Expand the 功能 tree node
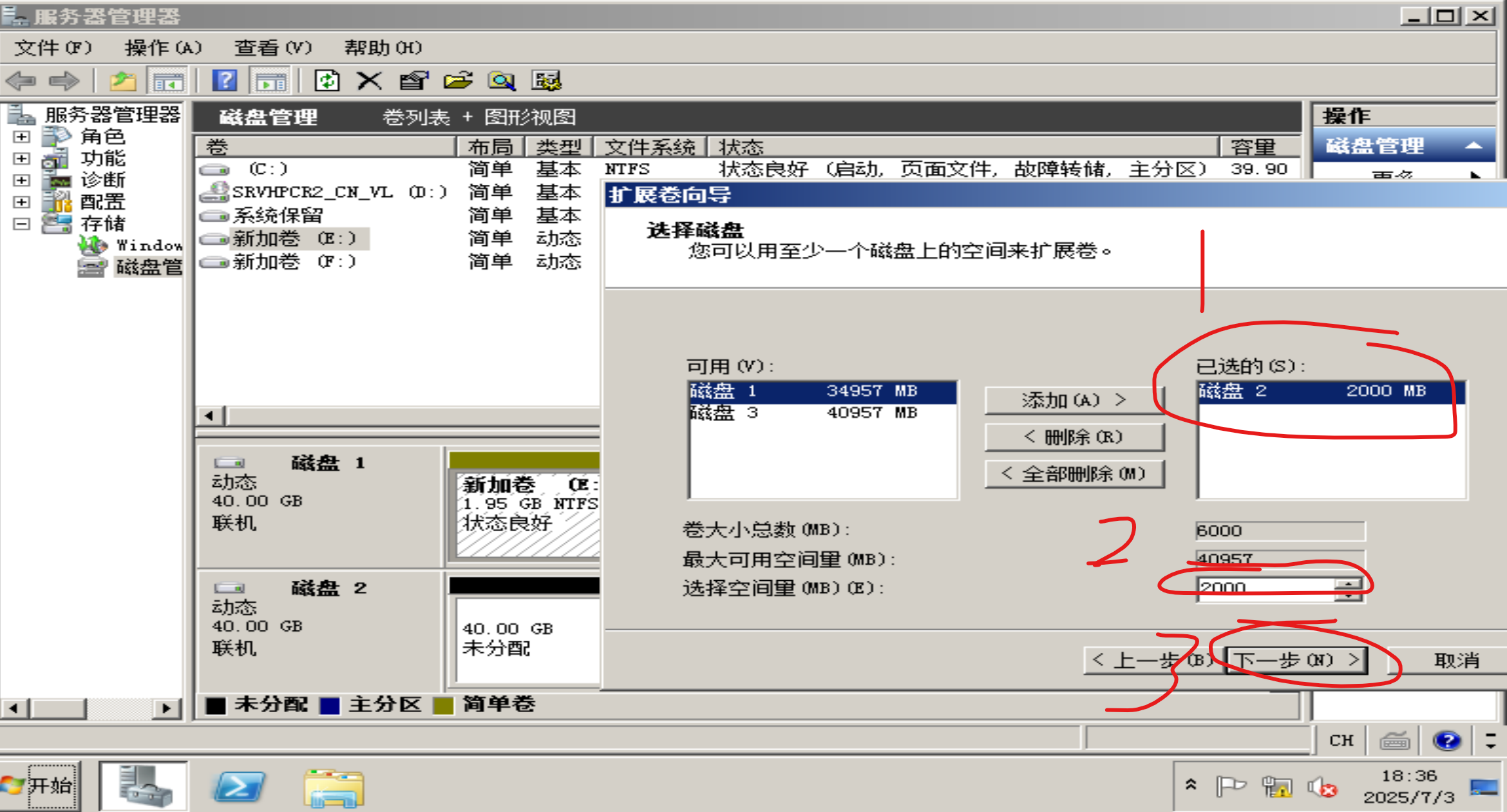The height and width of the screenshot is (812, 1507). pos(21,158)
